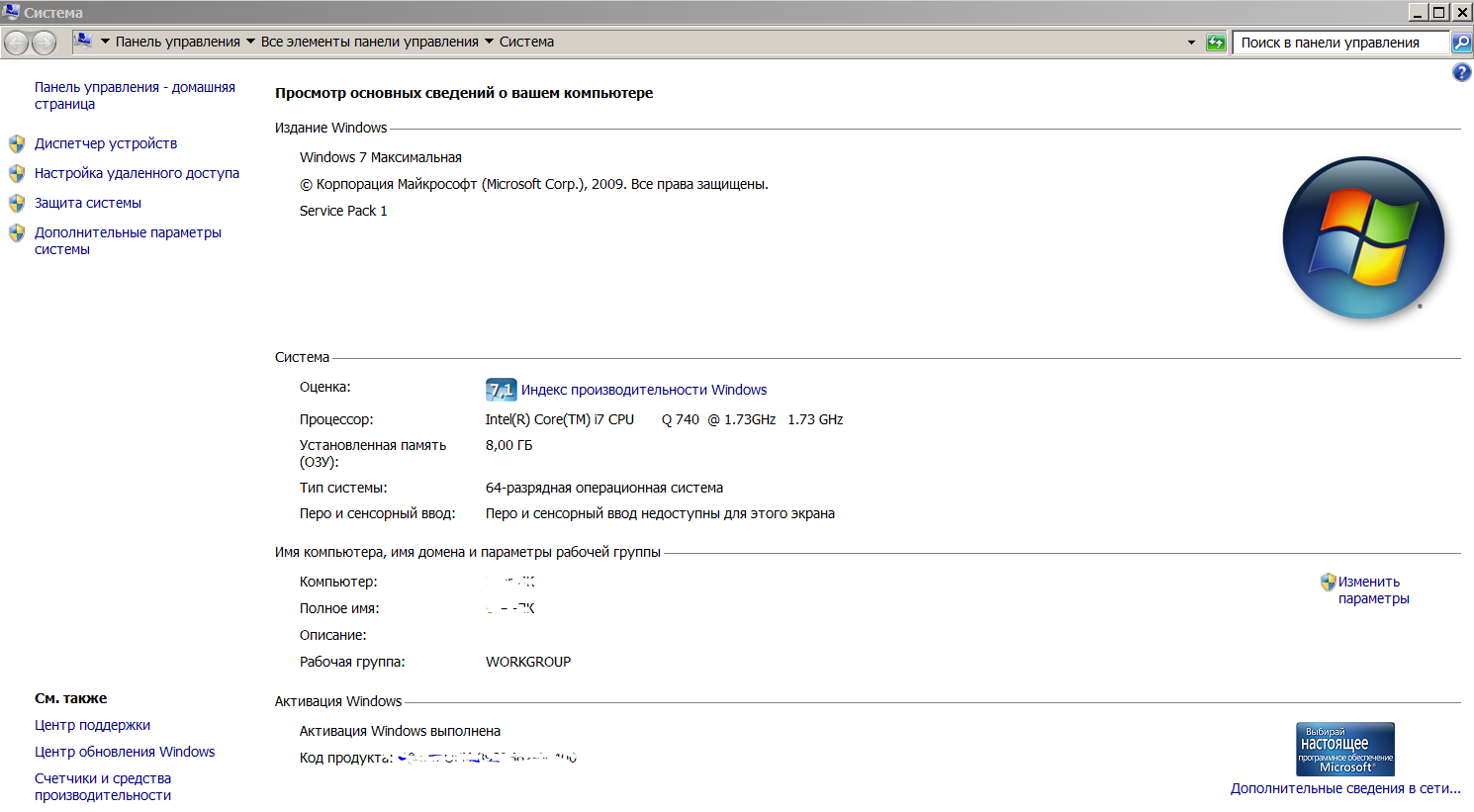
Task: Click the Windows 7 Максимальная edition text
Action: tap(381, 157)
